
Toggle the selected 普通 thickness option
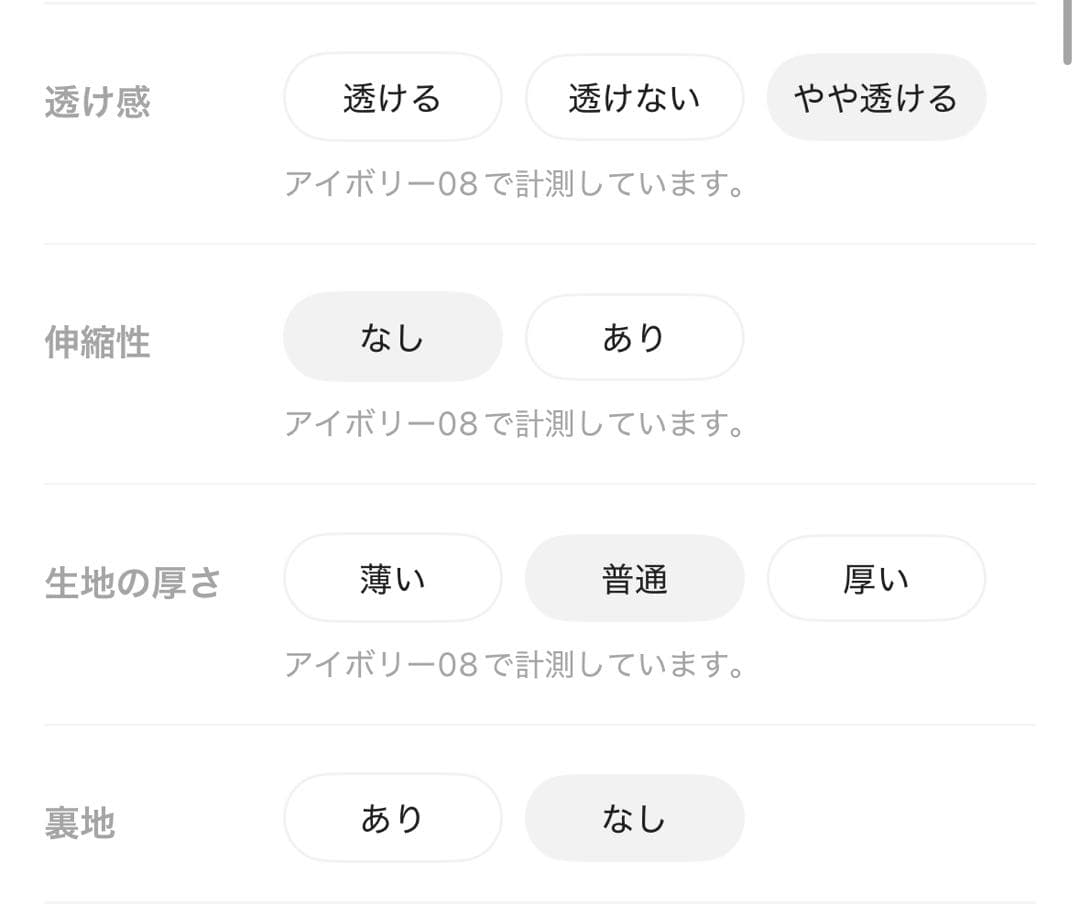tap(634, 578)
